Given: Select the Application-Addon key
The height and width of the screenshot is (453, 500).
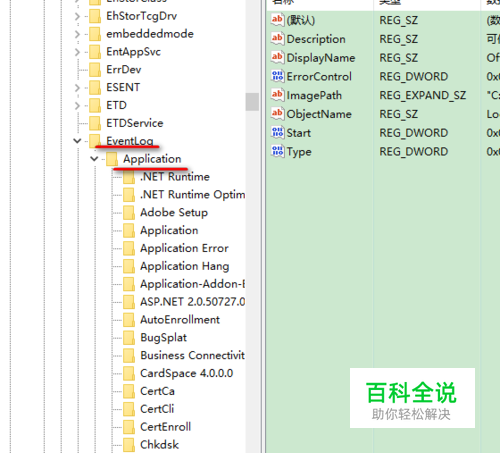Looking at the screenshot, I should point(192,284).
